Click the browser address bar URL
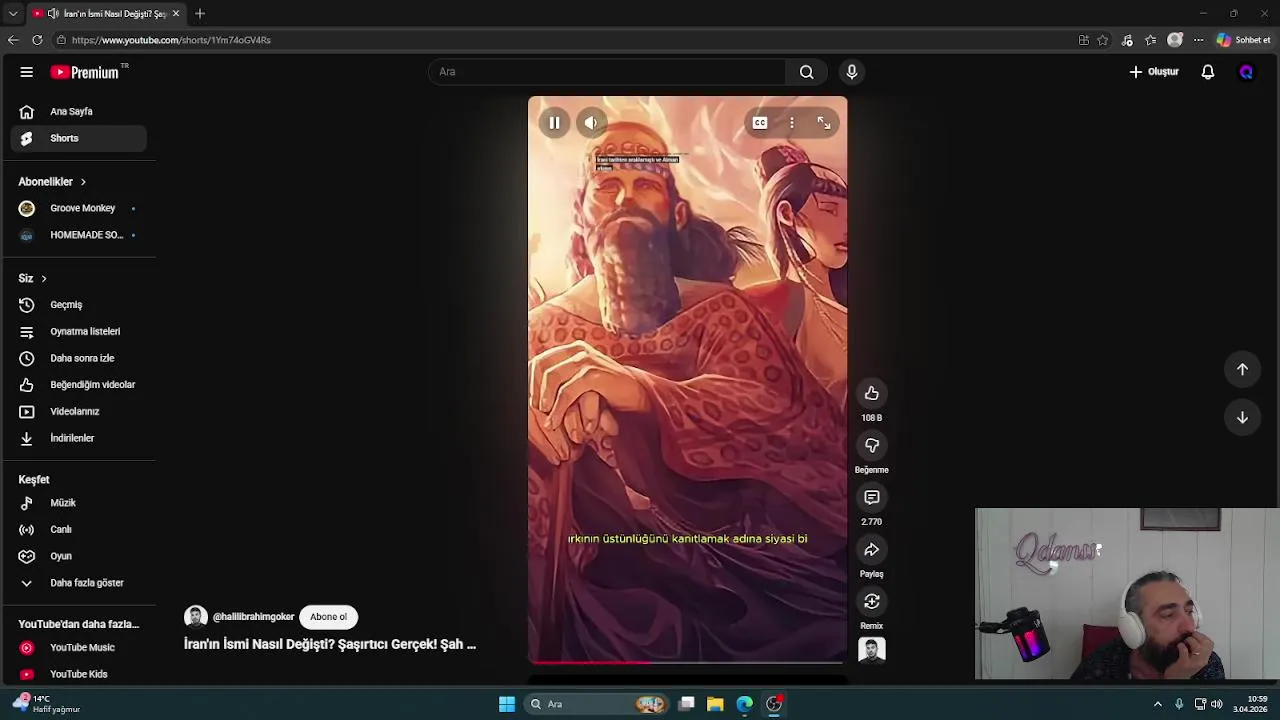Image resolution: width=1280 pixels, height=720 pixels. click(171, 40)
